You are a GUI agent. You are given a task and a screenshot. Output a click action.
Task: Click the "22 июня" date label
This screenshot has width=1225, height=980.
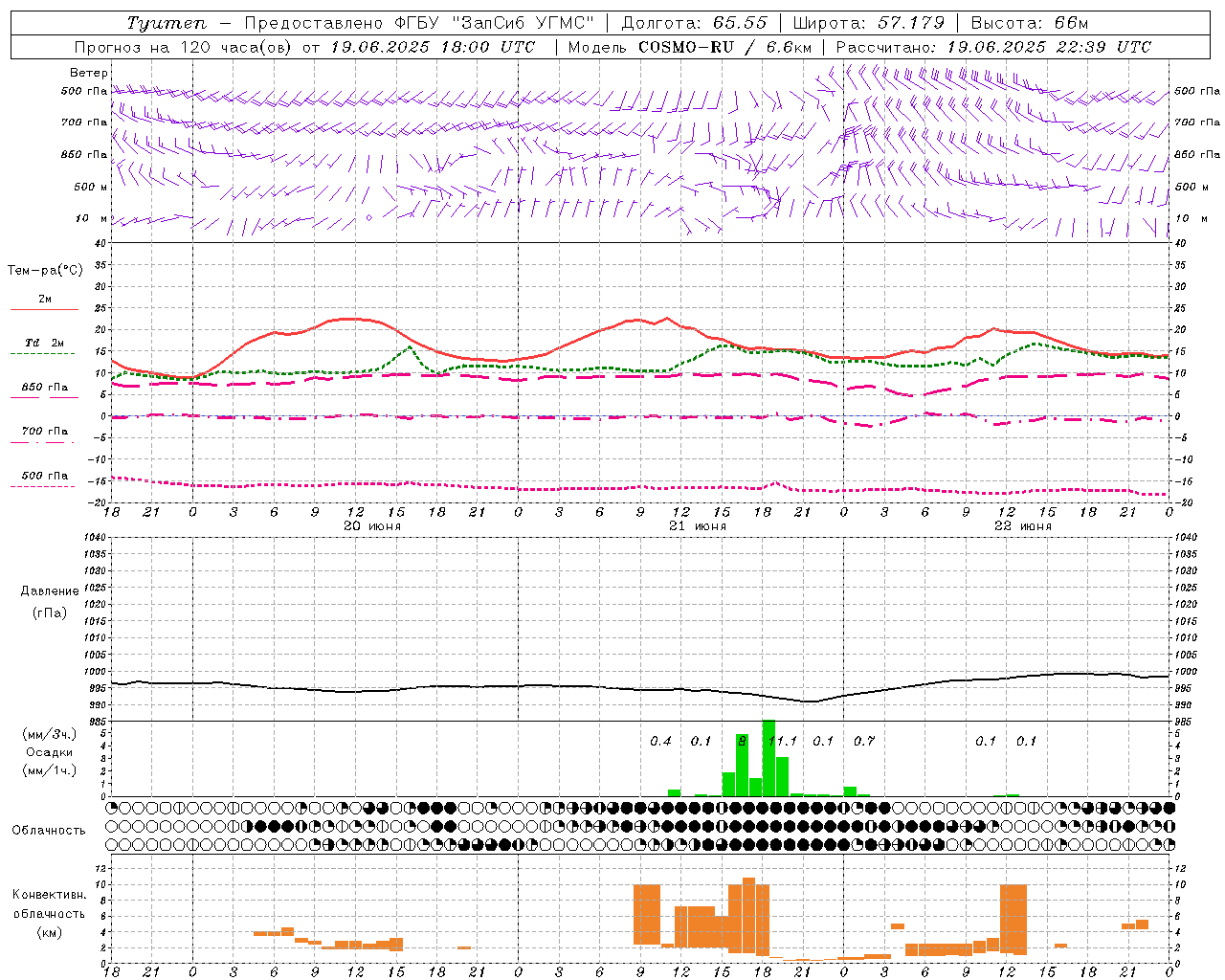pos(1023,526)
